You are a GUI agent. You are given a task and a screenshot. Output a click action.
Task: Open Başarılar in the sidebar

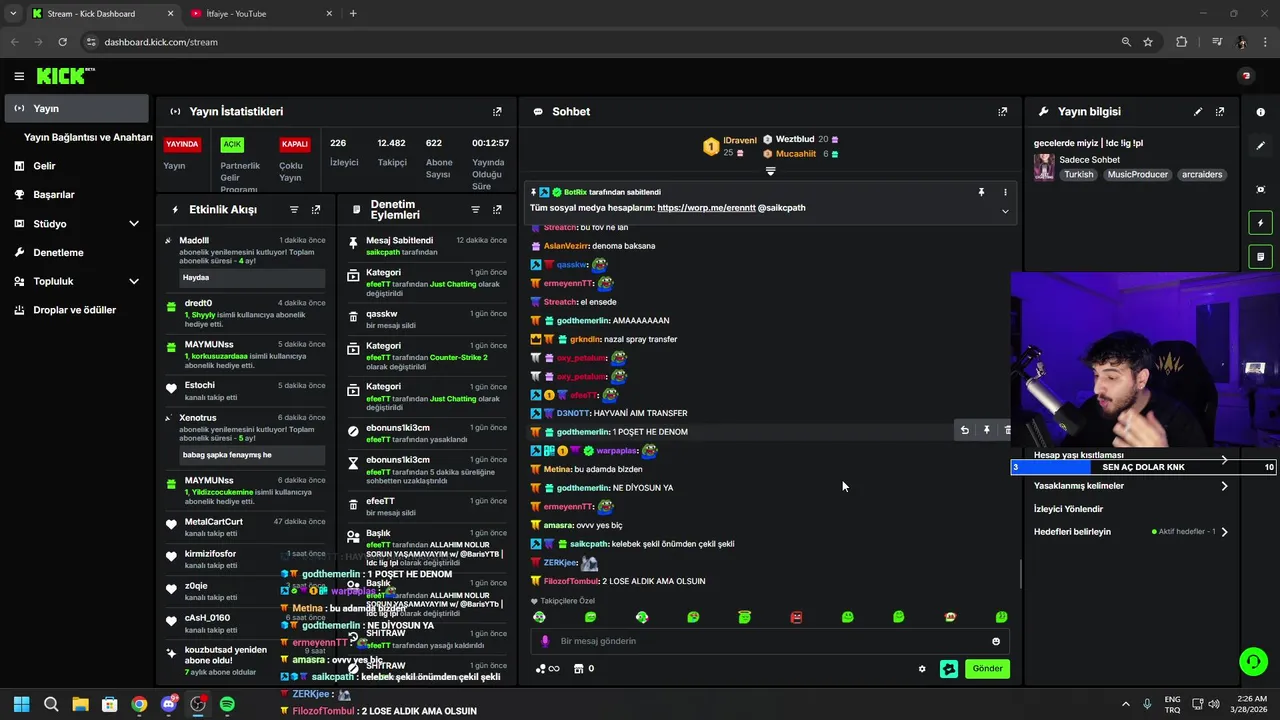pos(54,195)
